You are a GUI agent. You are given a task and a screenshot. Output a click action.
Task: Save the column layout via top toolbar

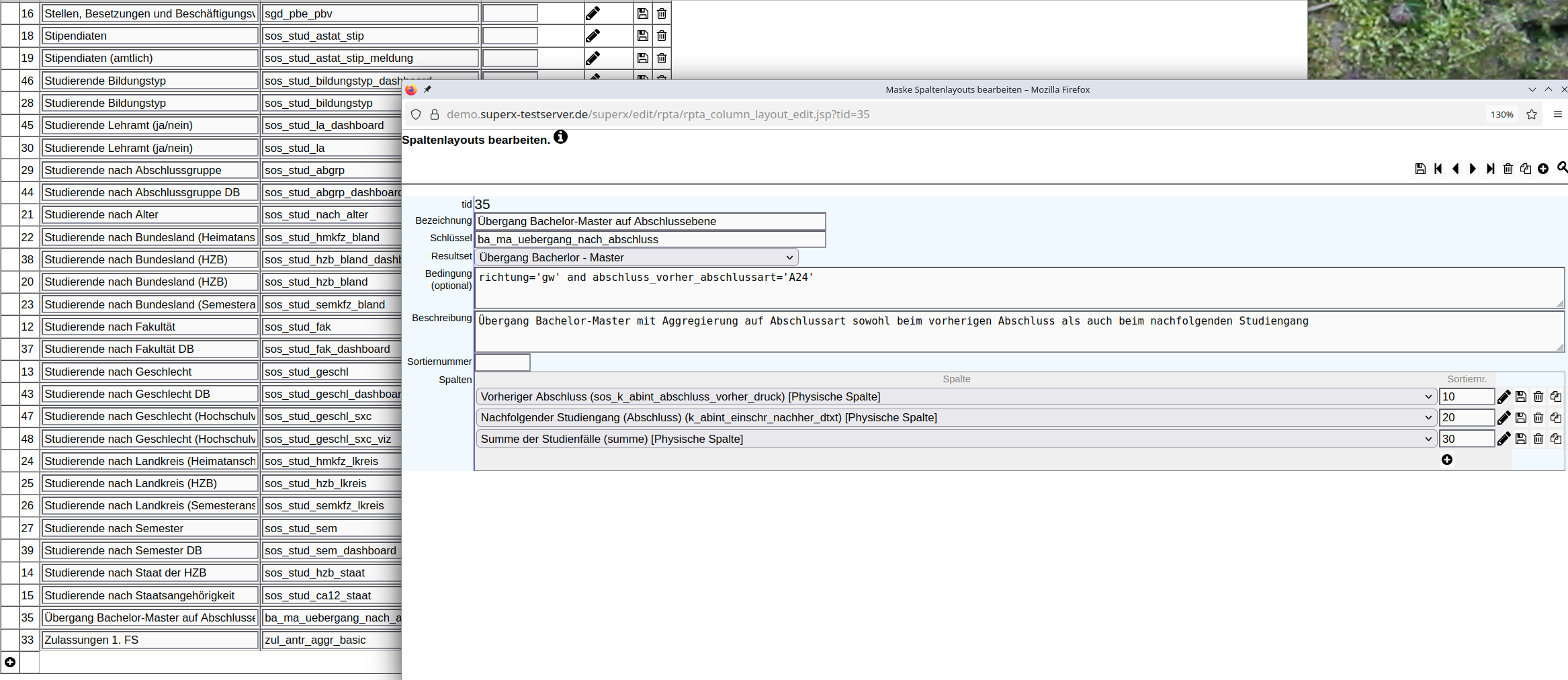point(1420,169)
